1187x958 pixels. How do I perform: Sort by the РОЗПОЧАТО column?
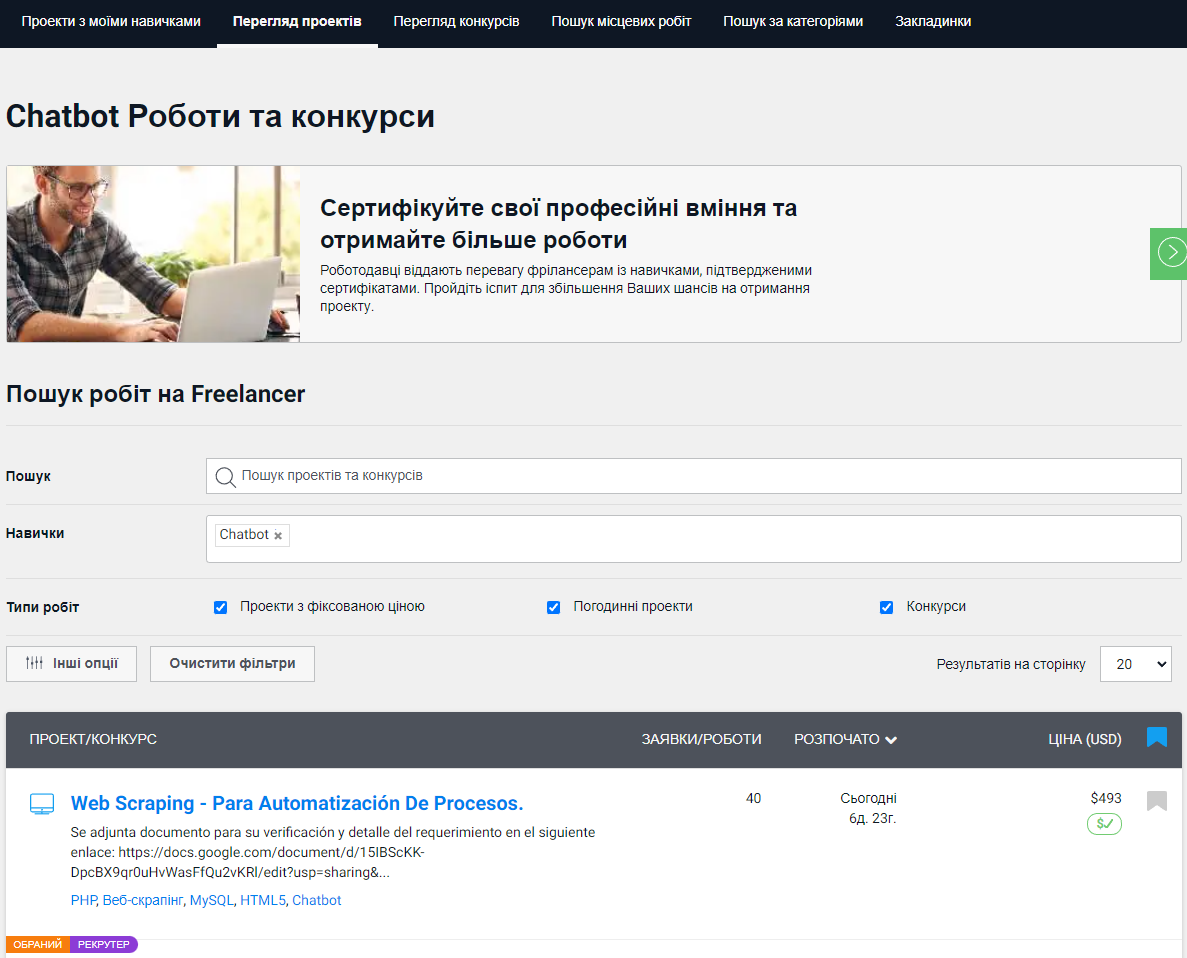(845, 739)
